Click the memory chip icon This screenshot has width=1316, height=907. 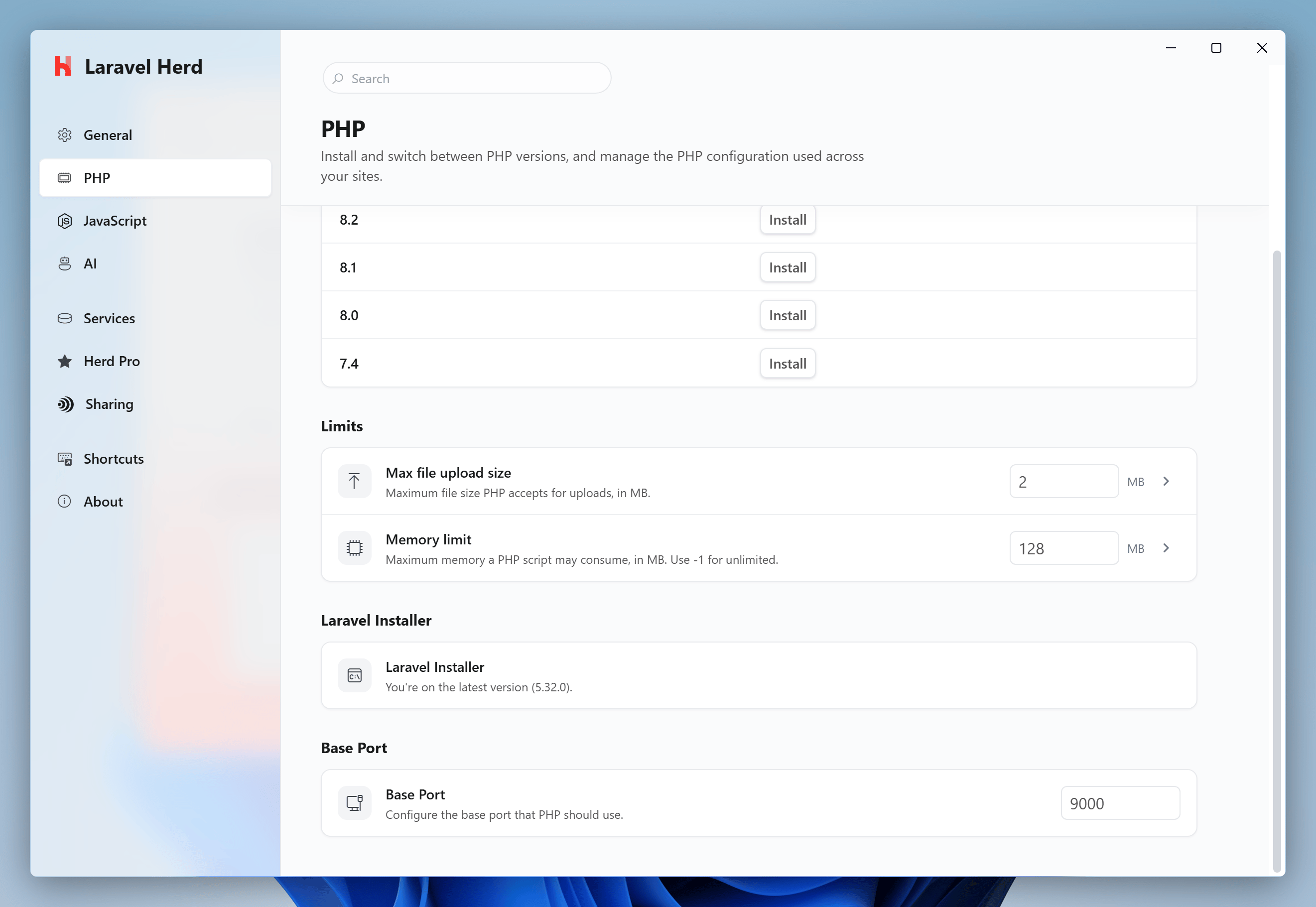pos(355,548)
